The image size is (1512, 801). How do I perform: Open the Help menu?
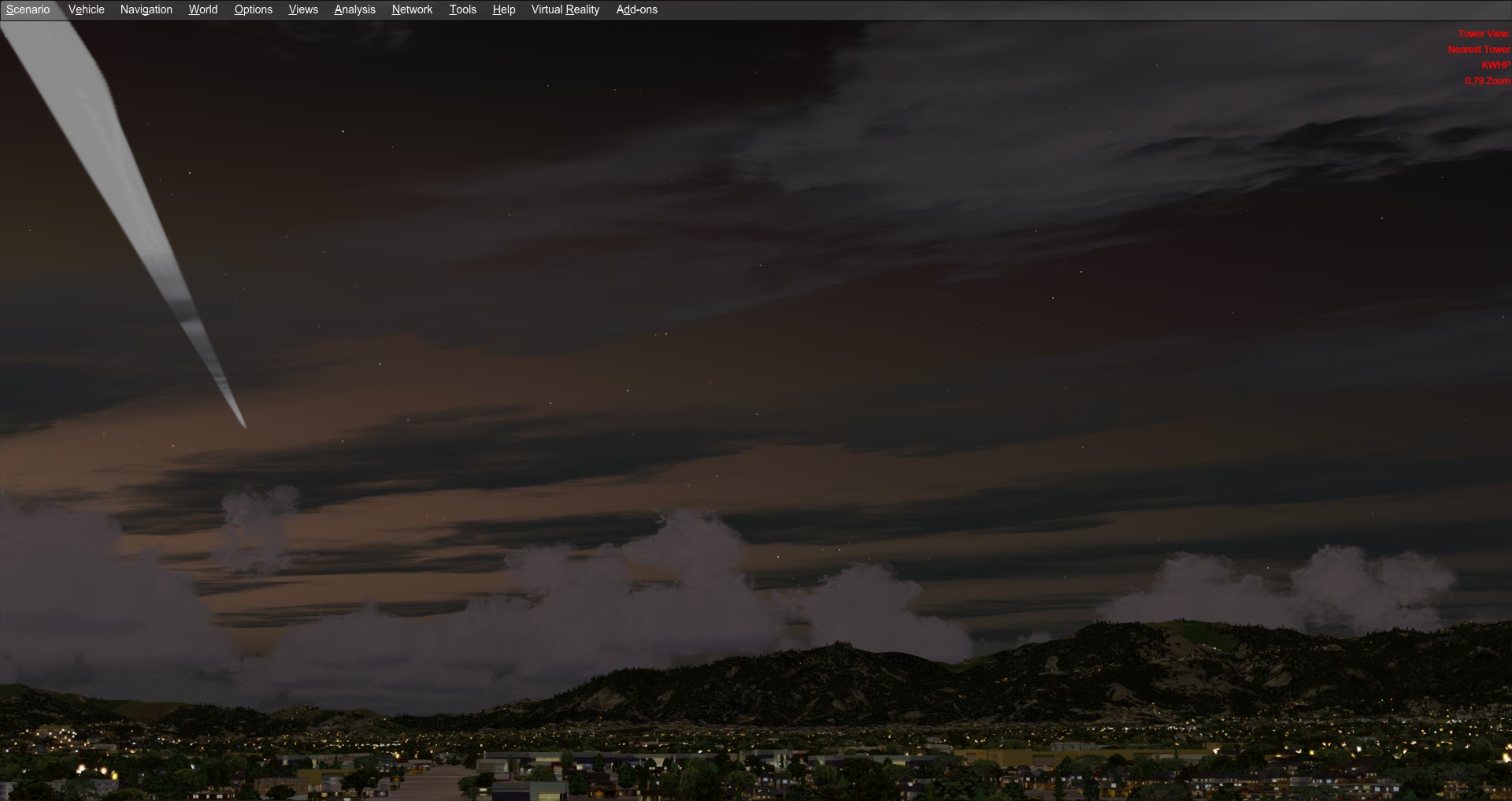[503, 9]
